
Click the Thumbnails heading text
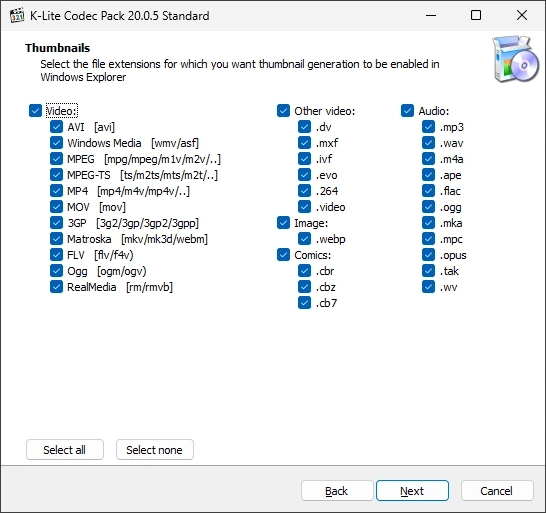pyautogui.click(x=57, y=48)
